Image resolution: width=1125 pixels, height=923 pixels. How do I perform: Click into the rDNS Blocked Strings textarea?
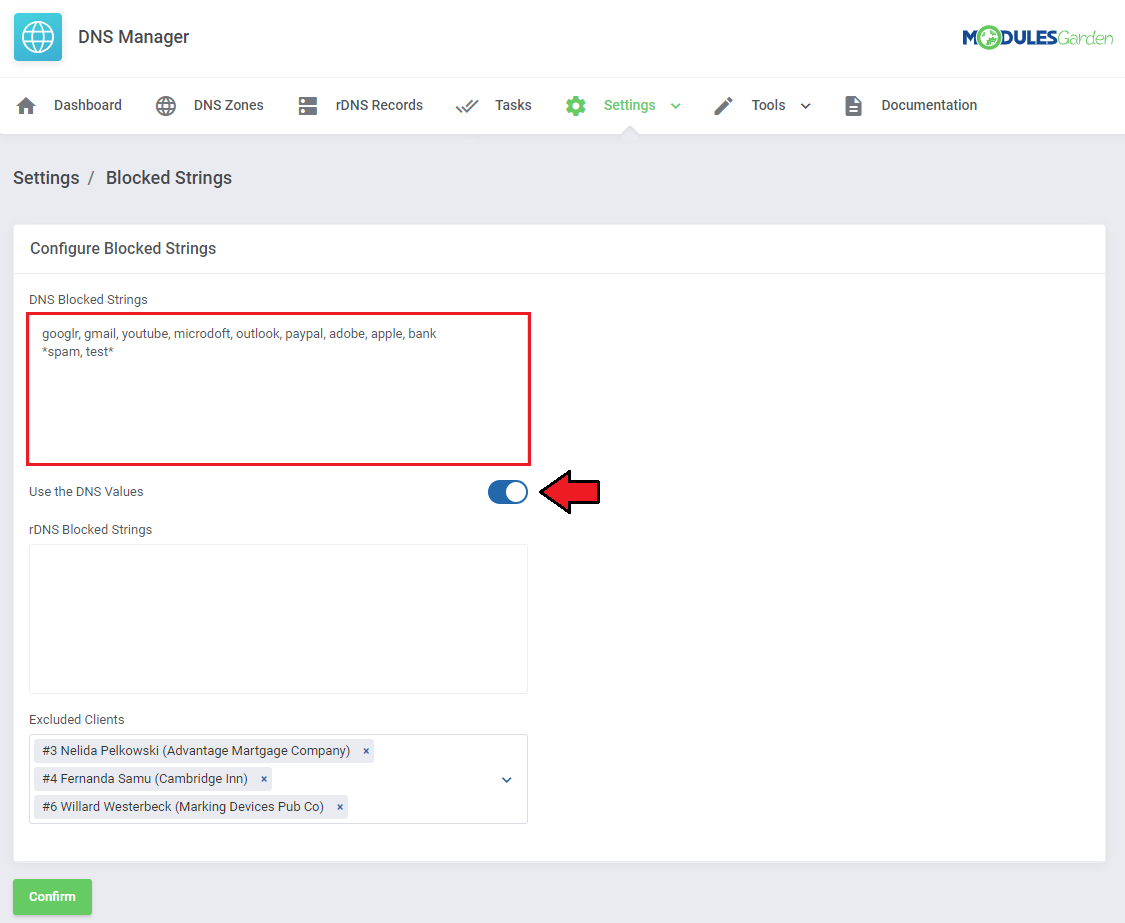[278, 619]
